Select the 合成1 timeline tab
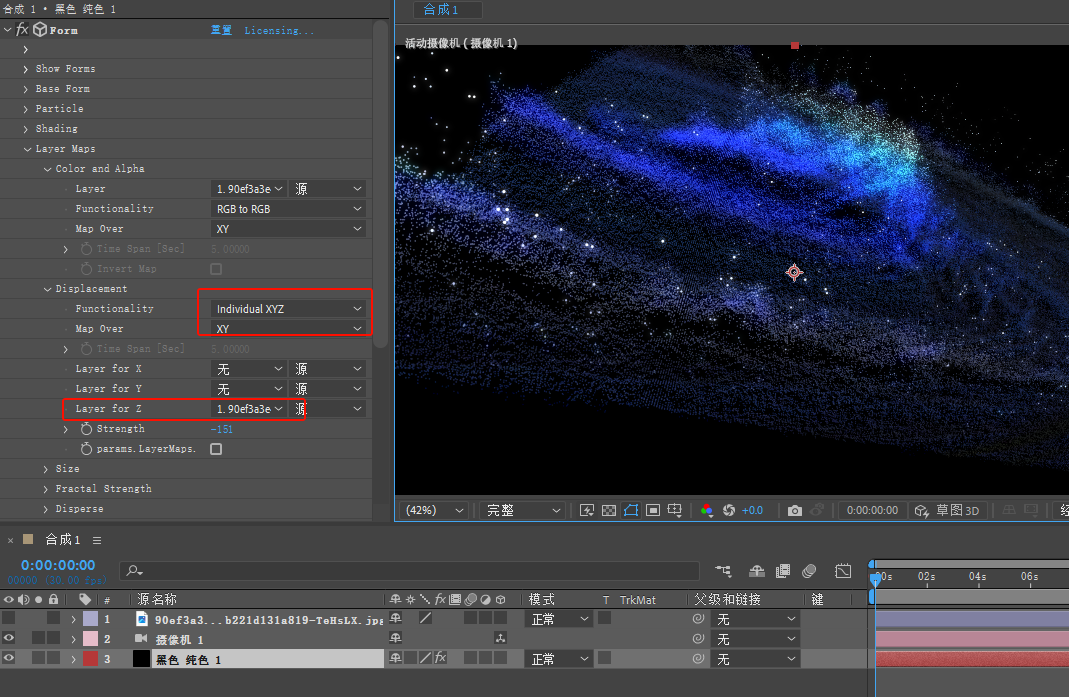The height and width of the screenshot is (697, 1069). pyautogui.click(x=63, y=539)
